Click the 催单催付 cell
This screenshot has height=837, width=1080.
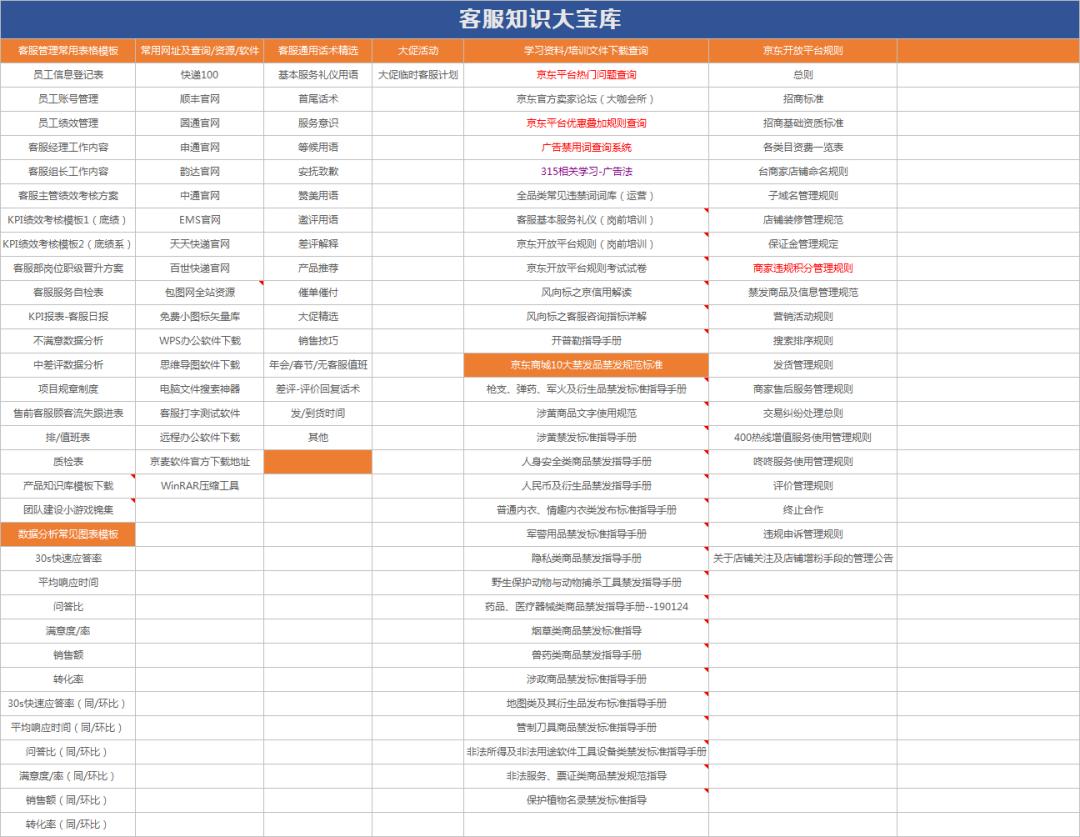point(318,292)
